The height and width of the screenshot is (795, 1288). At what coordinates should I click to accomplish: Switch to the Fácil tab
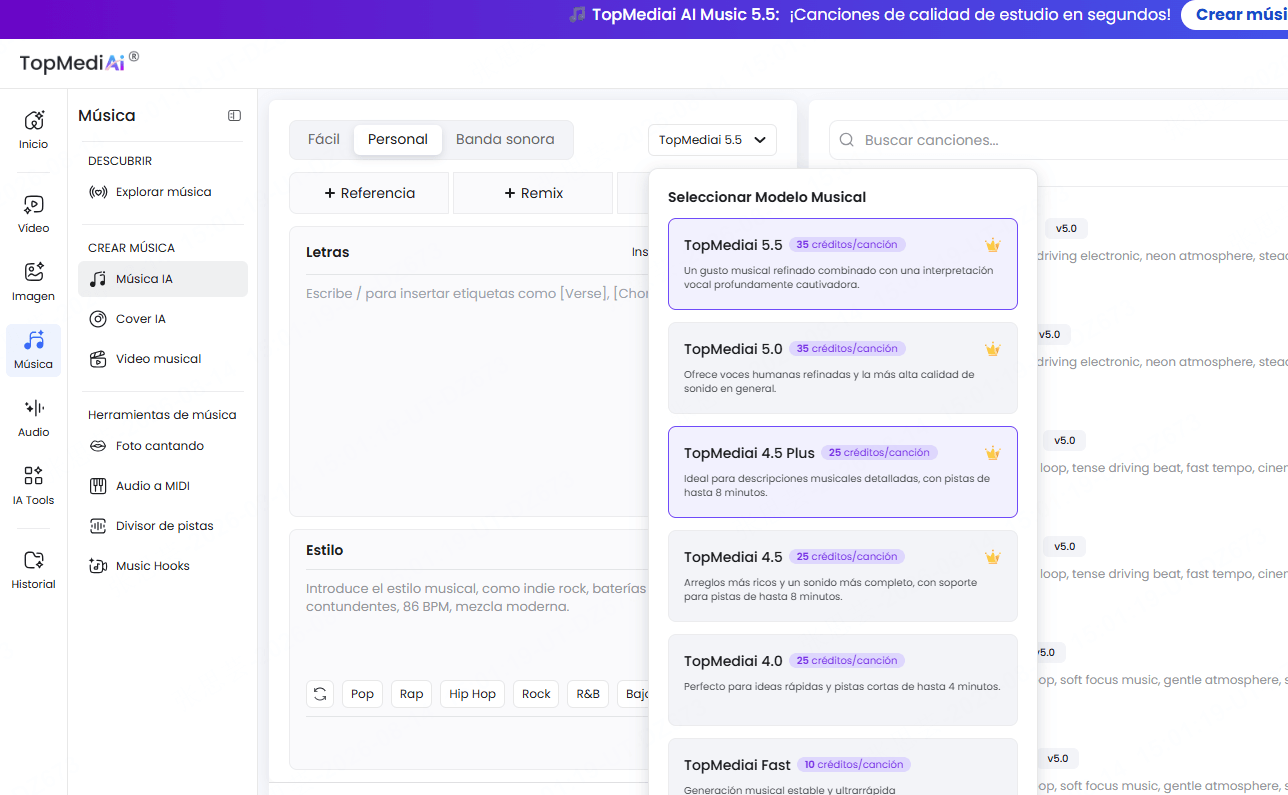point(323,140)
